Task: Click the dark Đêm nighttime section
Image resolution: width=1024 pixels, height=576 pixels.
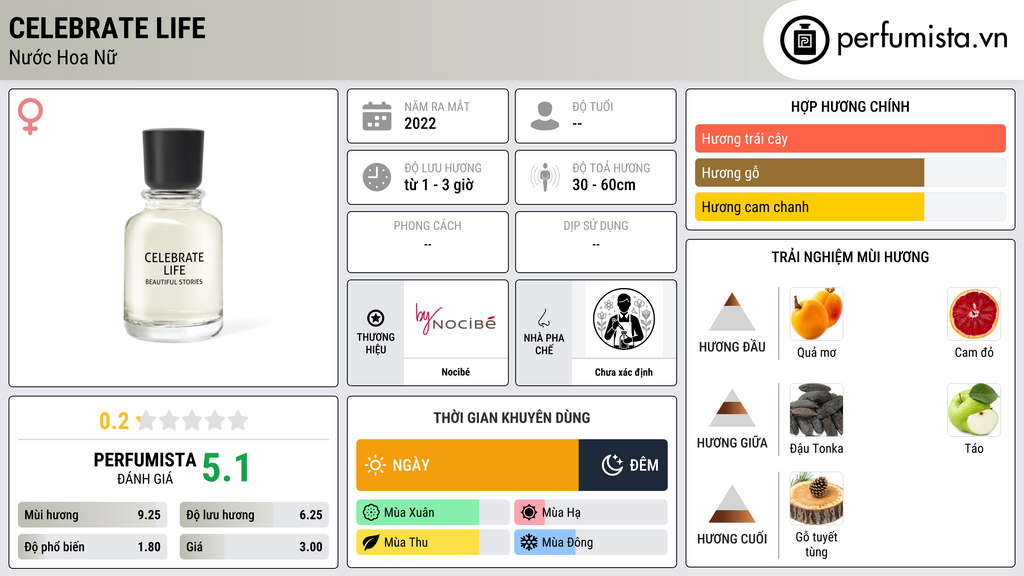Action: click(623, 465)
